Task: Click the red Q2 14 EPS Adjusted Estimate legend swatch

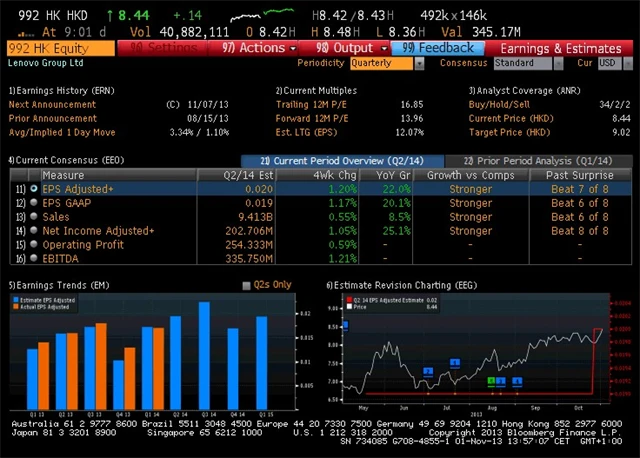Action: 349,300
